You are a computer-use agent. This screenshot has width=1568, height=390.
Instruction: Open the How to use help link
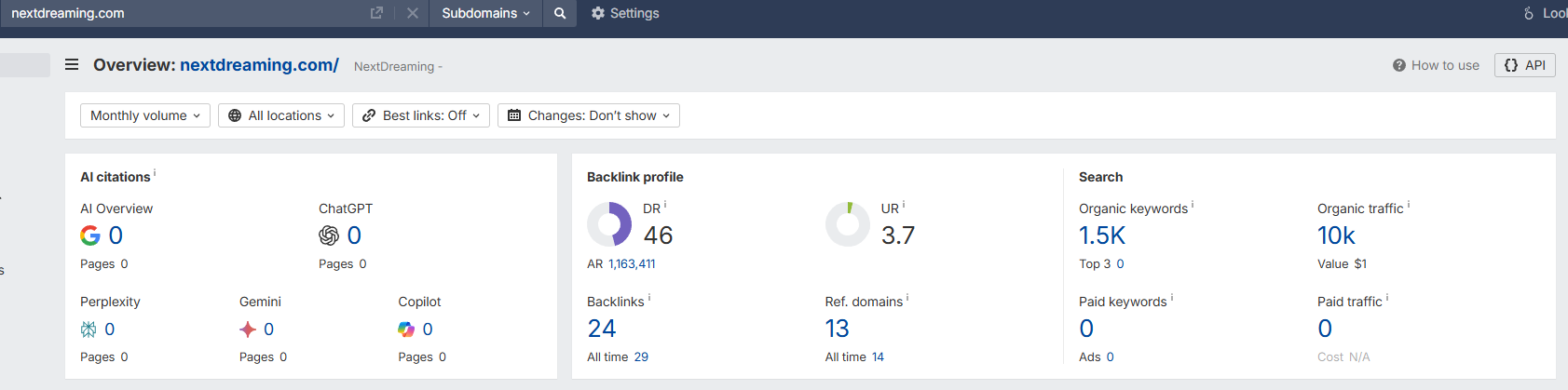point(1436,65)
